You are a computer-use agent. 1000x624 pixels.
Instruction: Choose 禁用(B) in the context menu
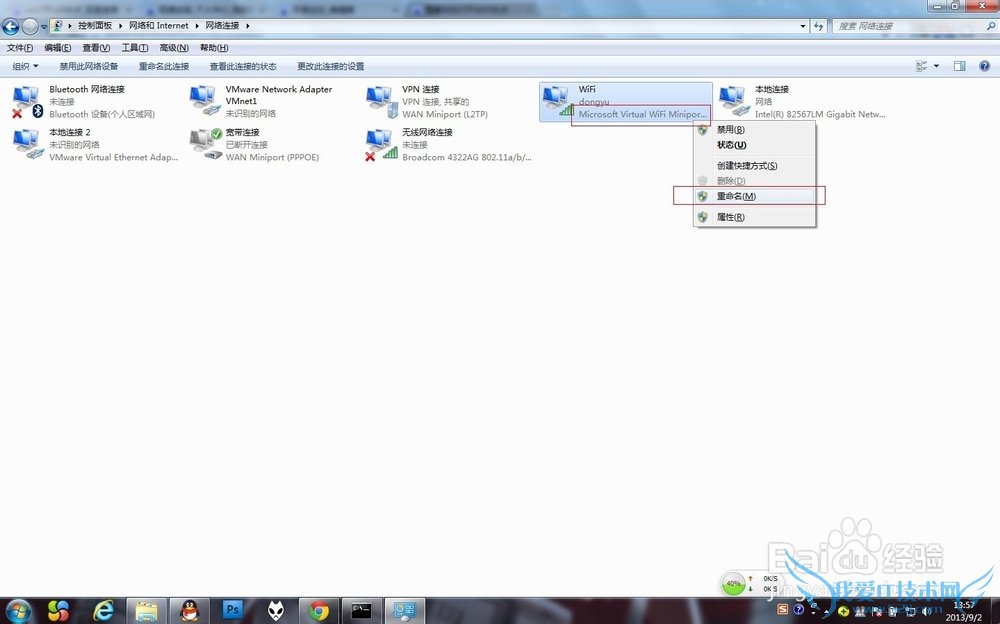(754, 130)
